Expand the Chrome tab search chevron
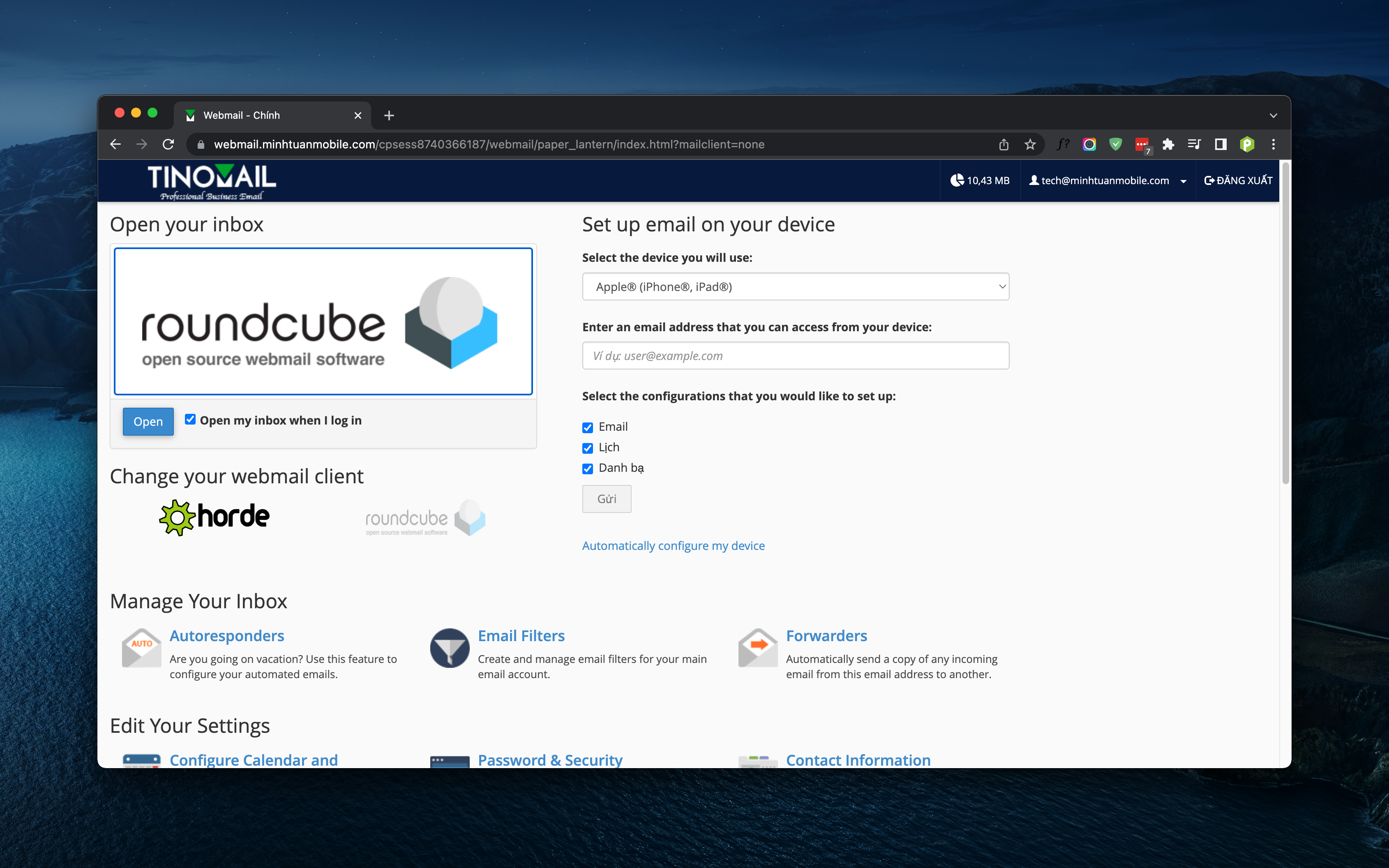Viewport: 1389px width, 868px height. pyautogui.click(x=1273, y=115)
